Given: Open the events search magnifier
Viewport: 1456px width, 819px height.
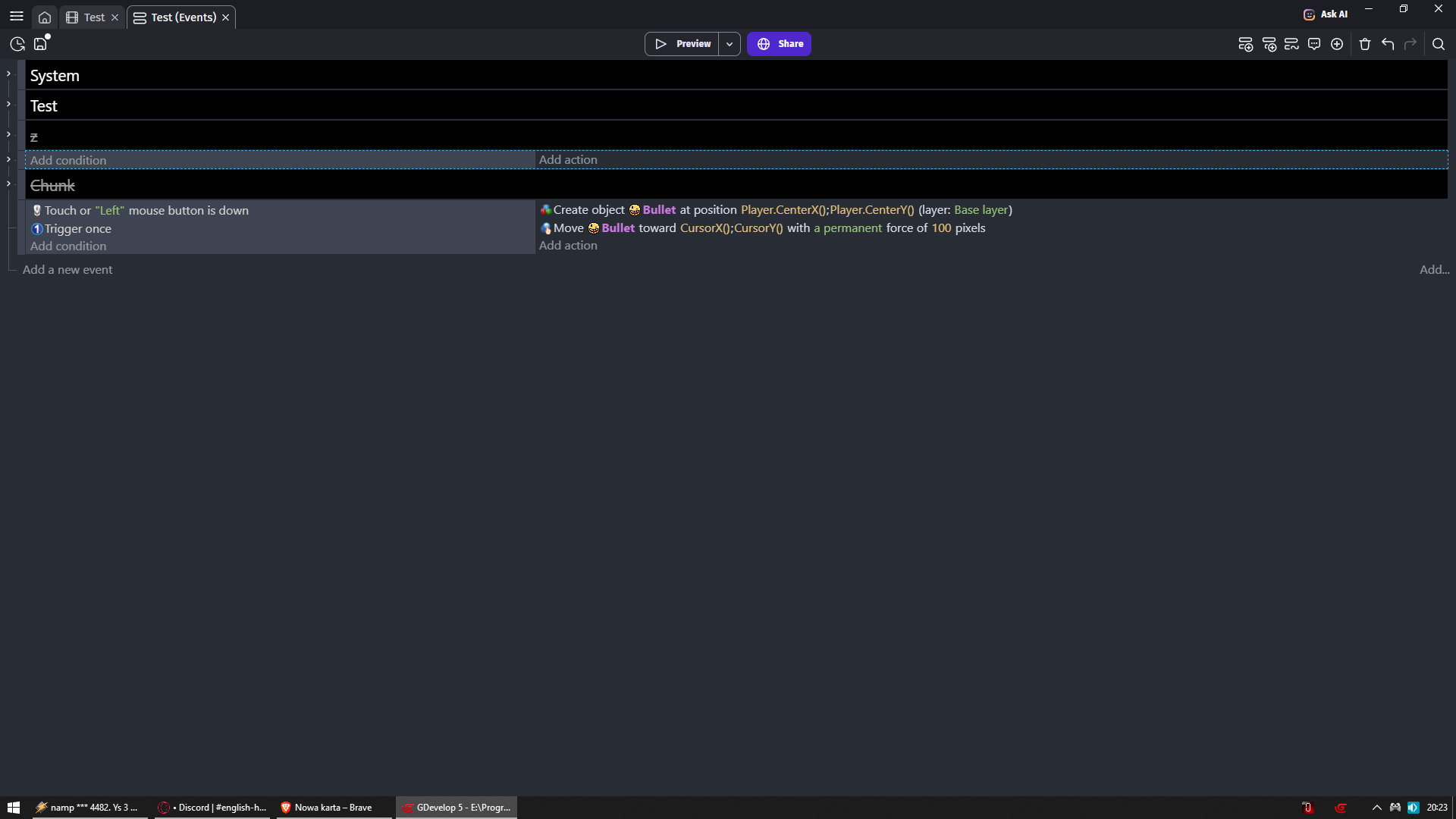Looking at the screenshot, I should [1439, 44].
